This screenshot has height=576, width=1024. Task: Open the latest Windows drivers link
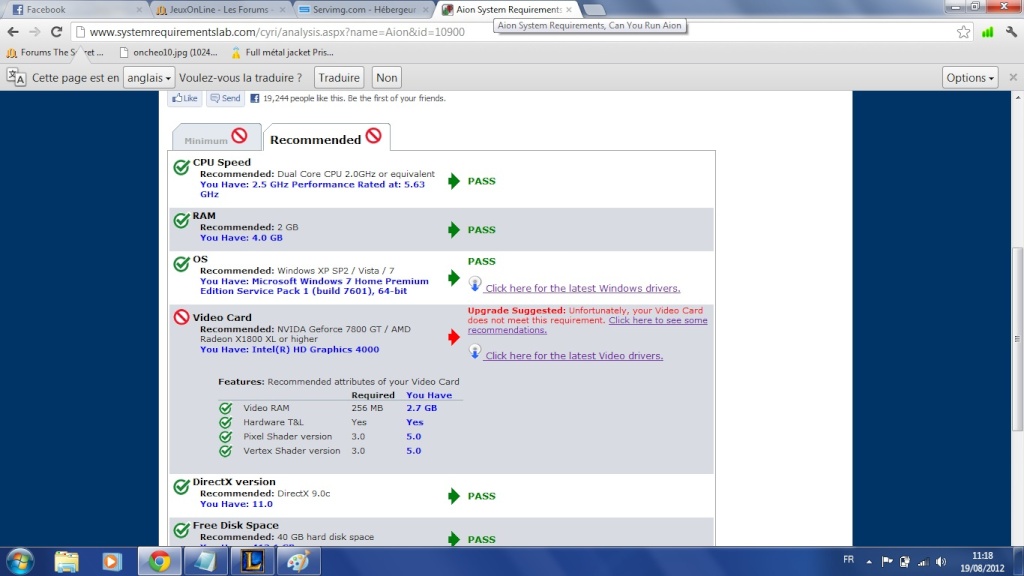[x=583, y=288]
